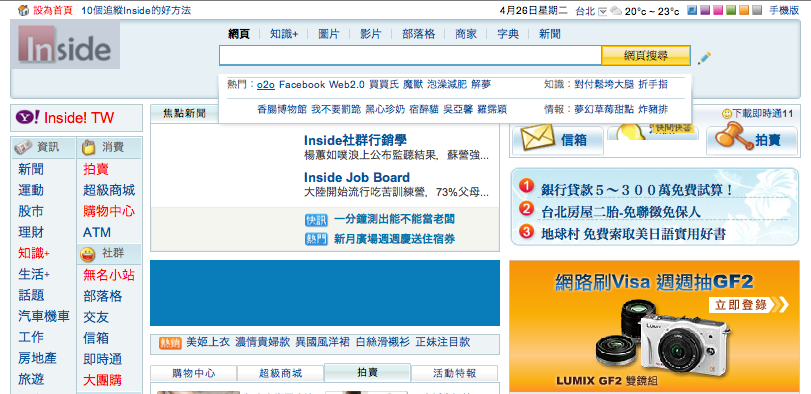
Task: Click the light bulb 快問快答 button
Action: tap(653, 132)
